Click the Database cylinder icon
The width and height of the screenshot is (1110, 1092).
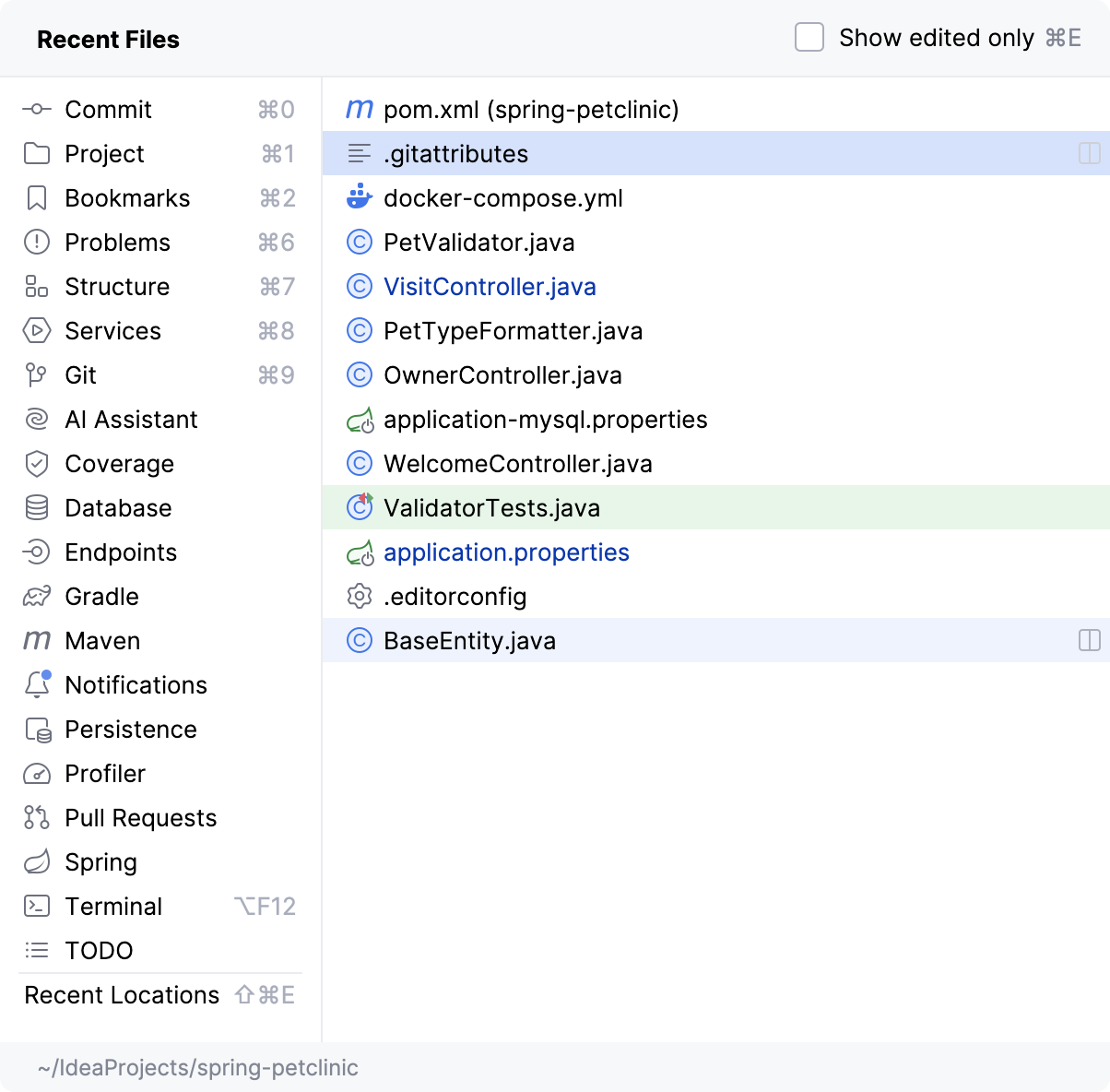[37, 508]
